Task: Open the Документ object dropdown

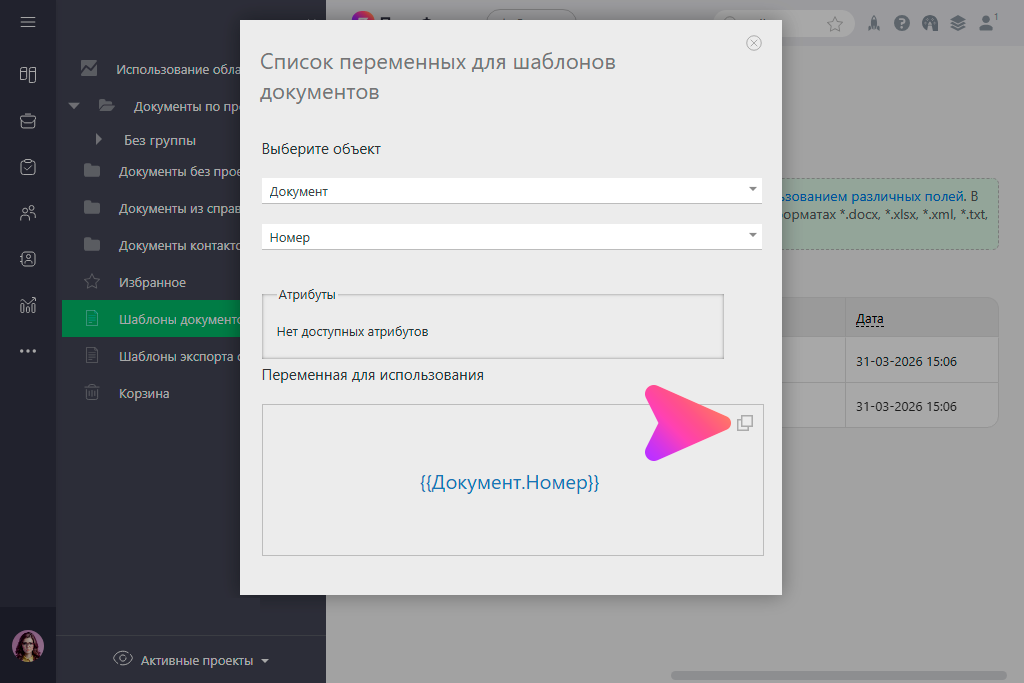Action: [511, 191]
